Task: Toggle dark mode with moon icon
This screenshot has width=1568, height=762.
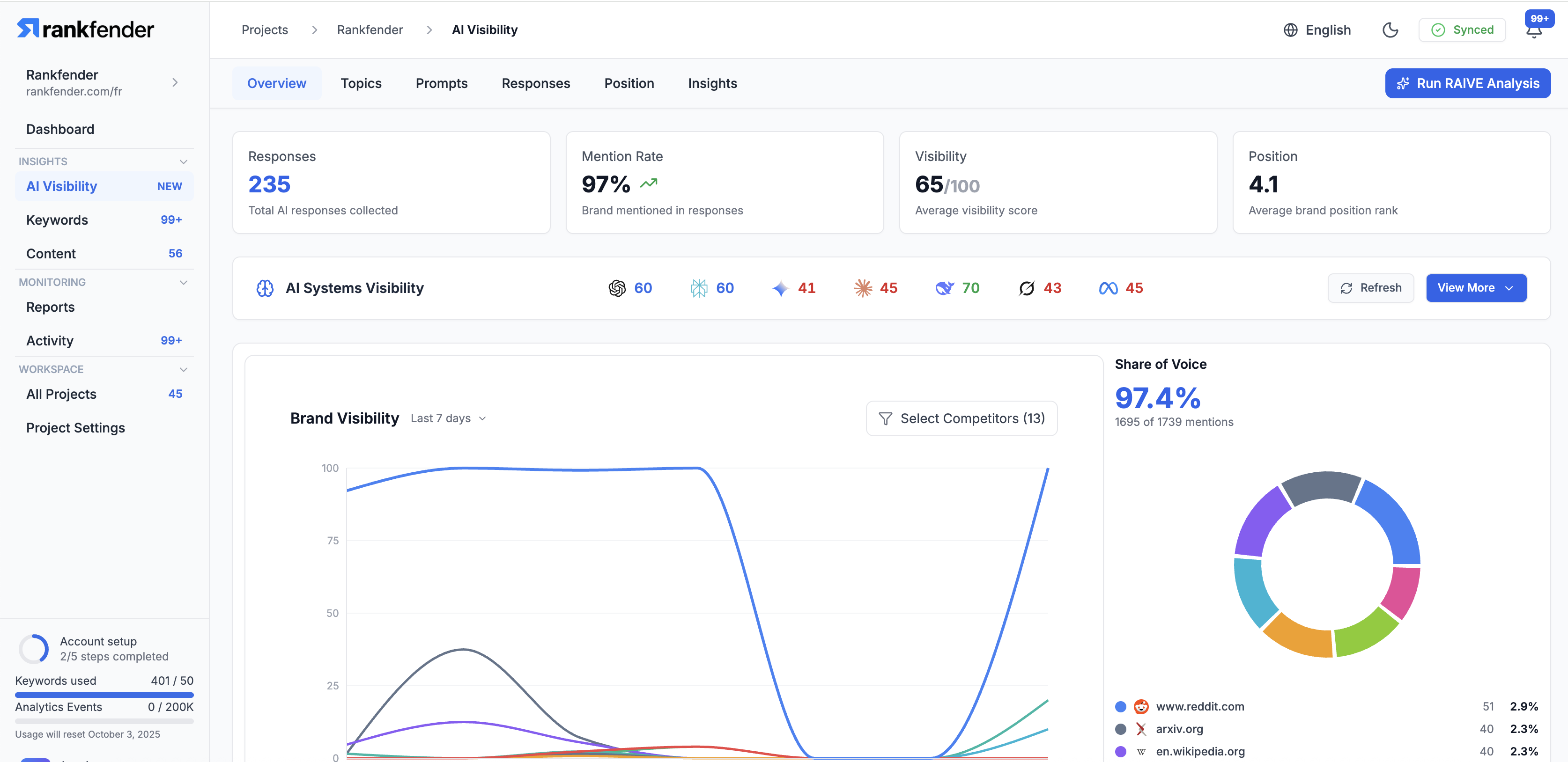Action: coord(1390,30)
